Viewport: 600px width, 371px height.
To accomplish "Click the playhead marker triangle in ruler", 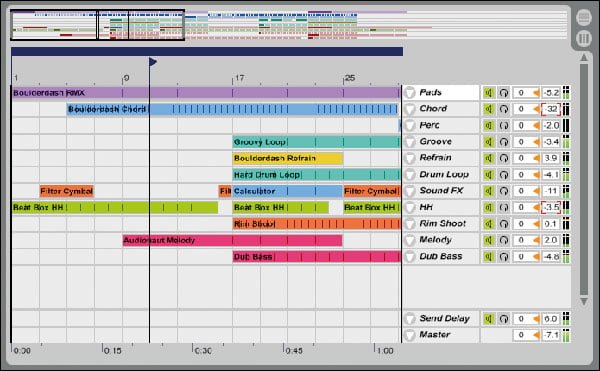I will click(153, 62).
